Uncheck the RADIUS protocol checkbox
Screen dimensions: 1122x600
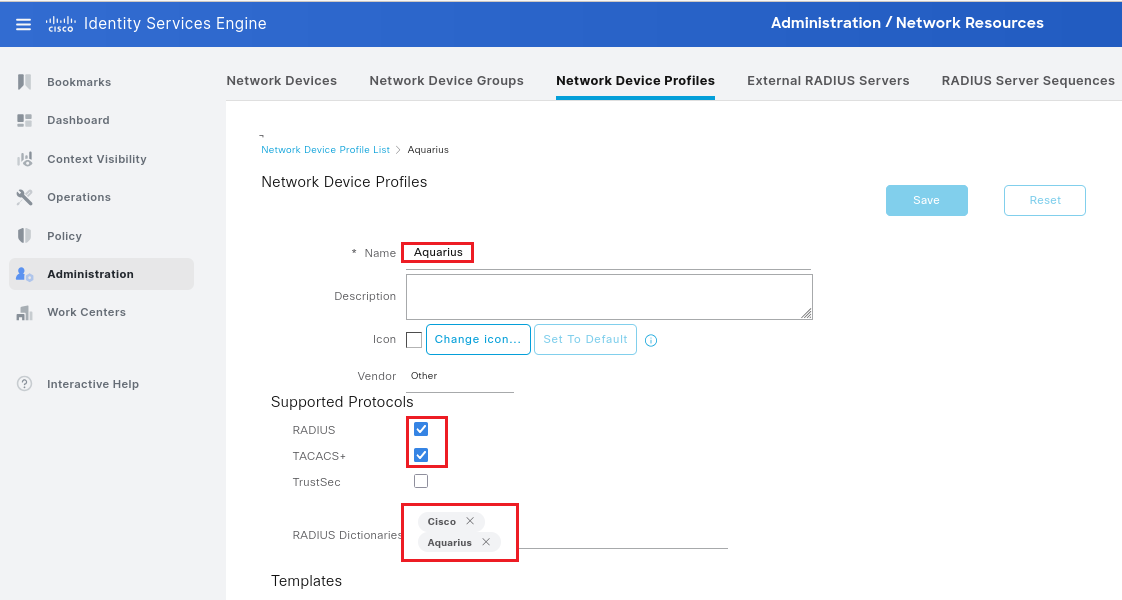point(421,429)
